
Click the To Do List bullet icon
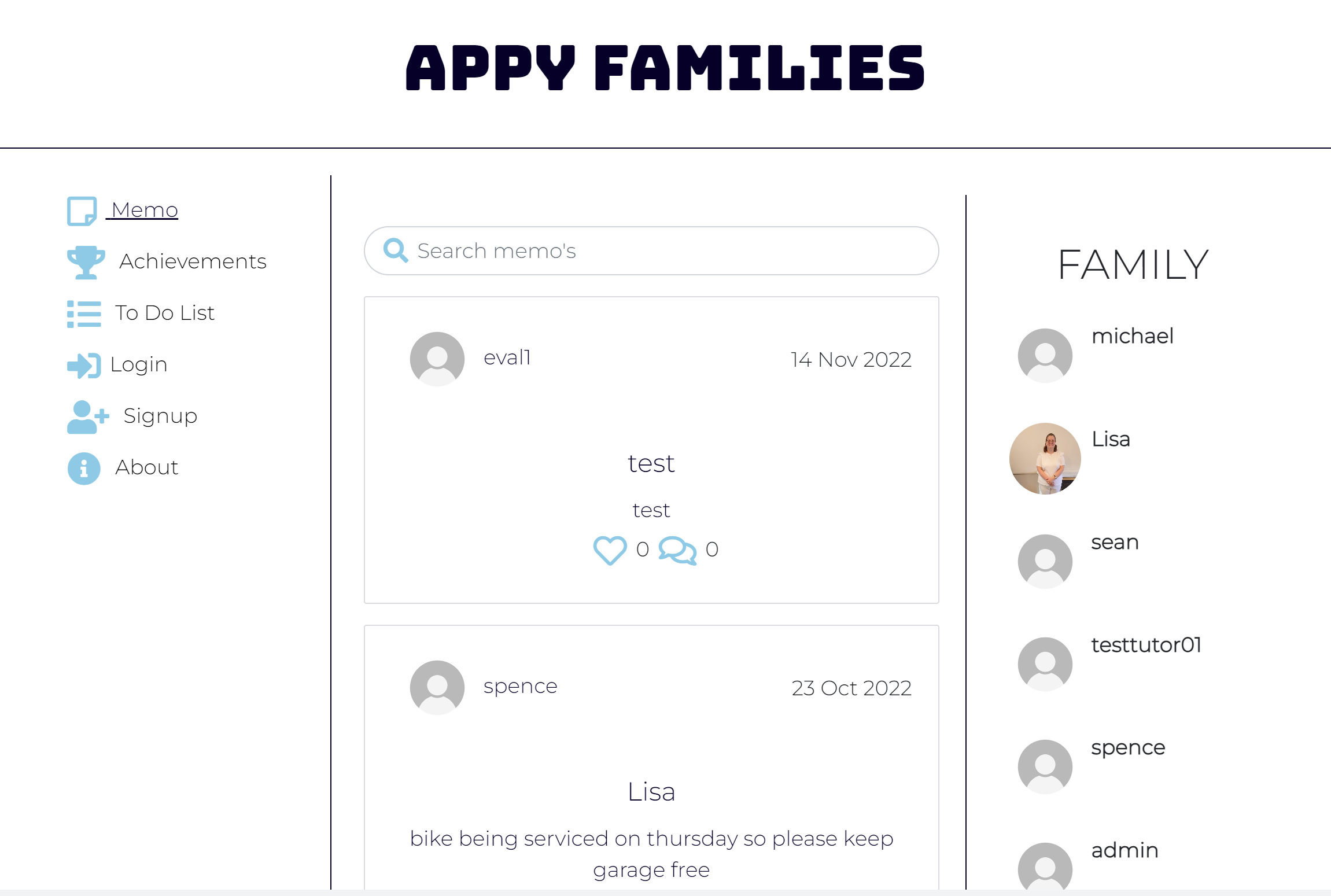[x=84, y=314]
